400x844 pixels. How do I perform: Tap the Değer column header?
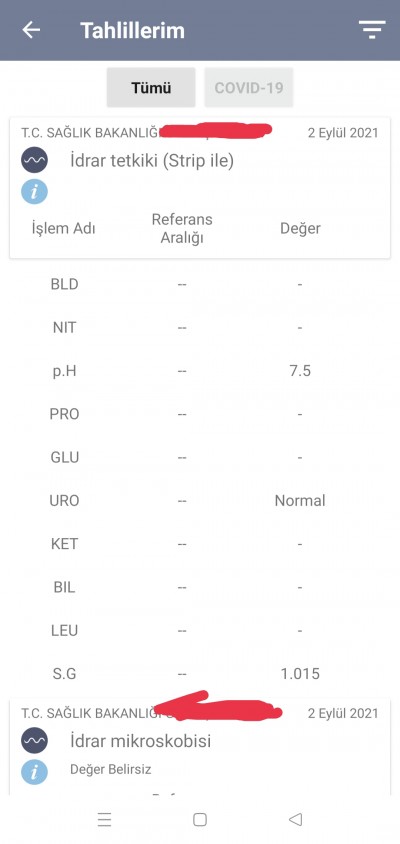coord(300,228)
